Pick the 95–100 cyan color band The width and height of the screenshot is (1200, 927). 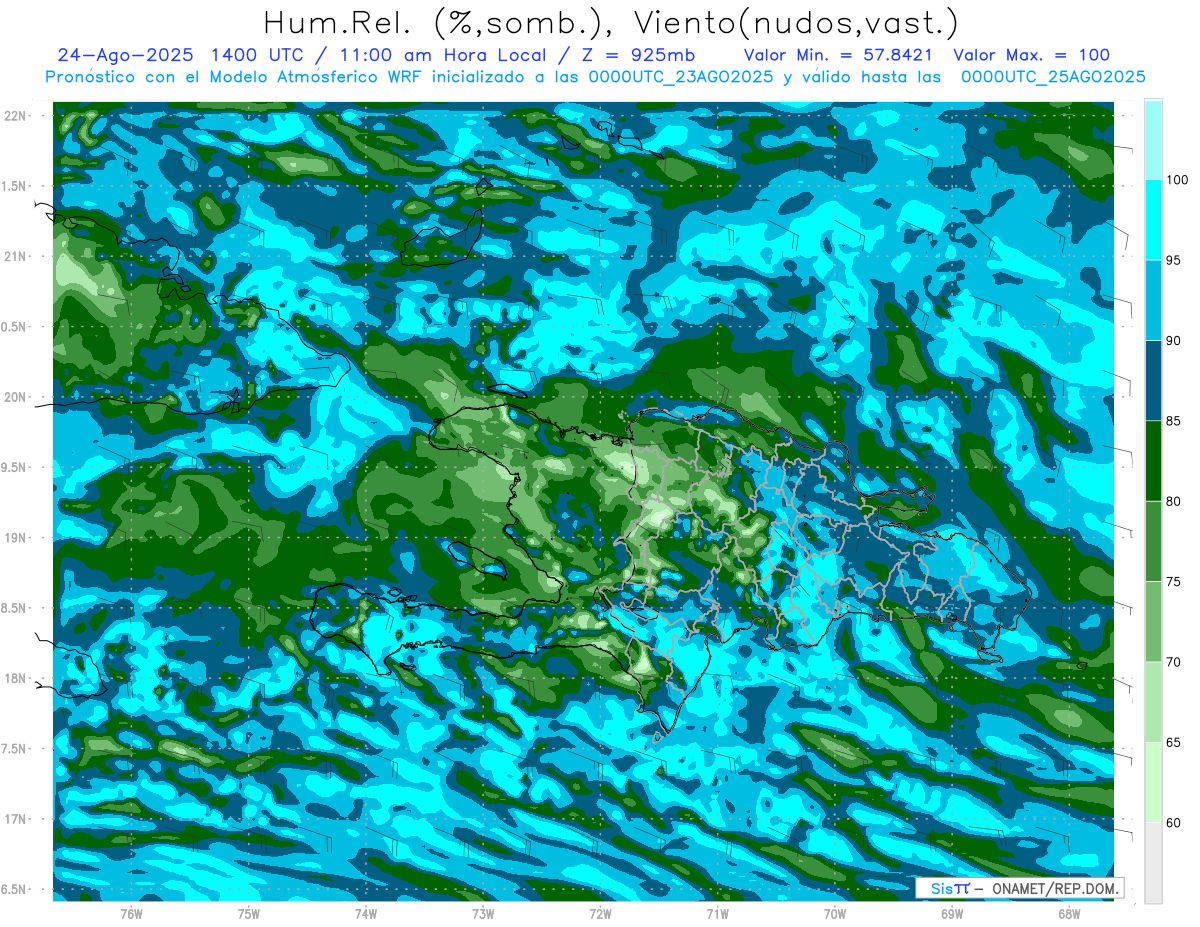click(x=1153, y=220)
